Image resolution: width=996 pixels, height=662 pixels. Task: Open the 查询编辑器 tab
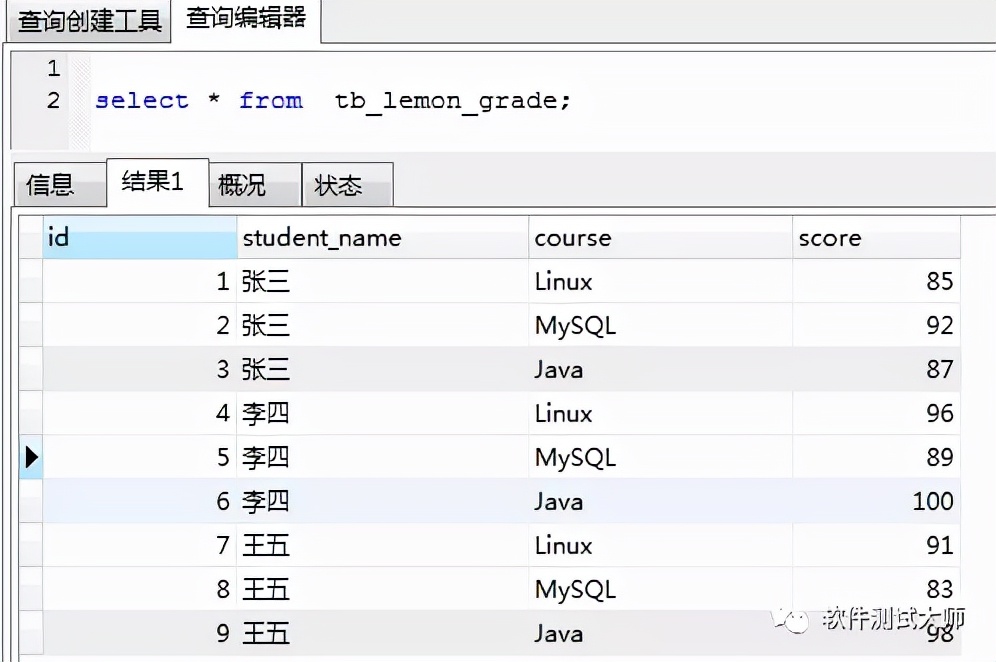246,20
